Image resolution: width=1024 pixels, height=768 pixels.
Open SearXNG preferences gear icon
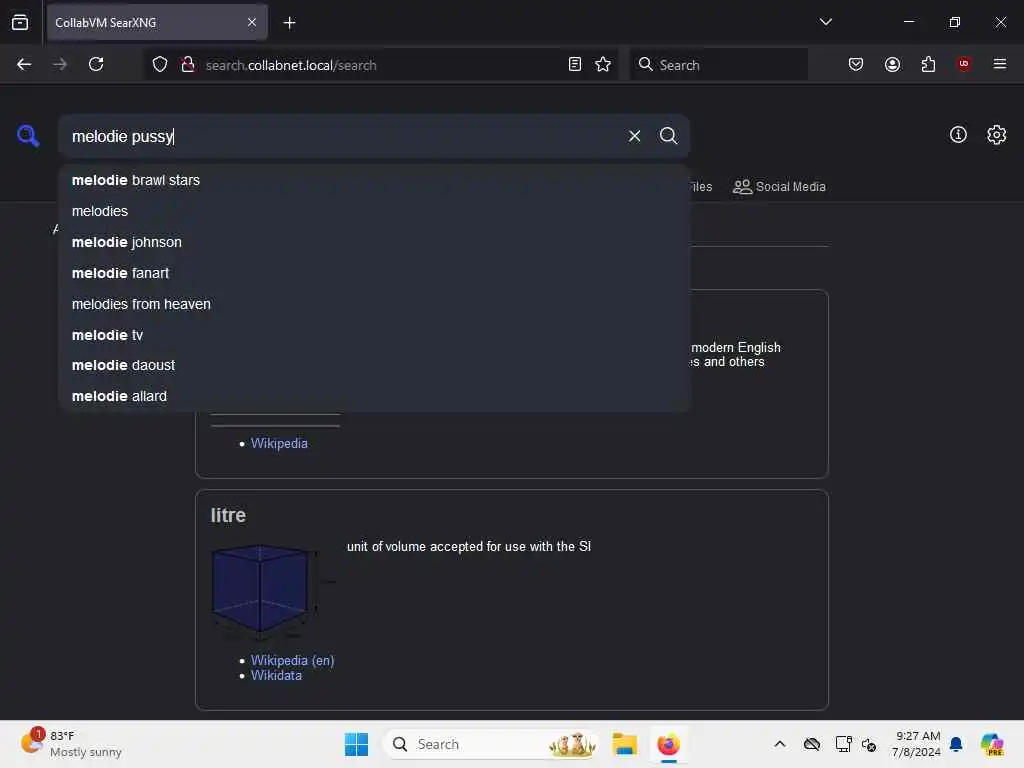pyautogui.click(x=996, y=135)
